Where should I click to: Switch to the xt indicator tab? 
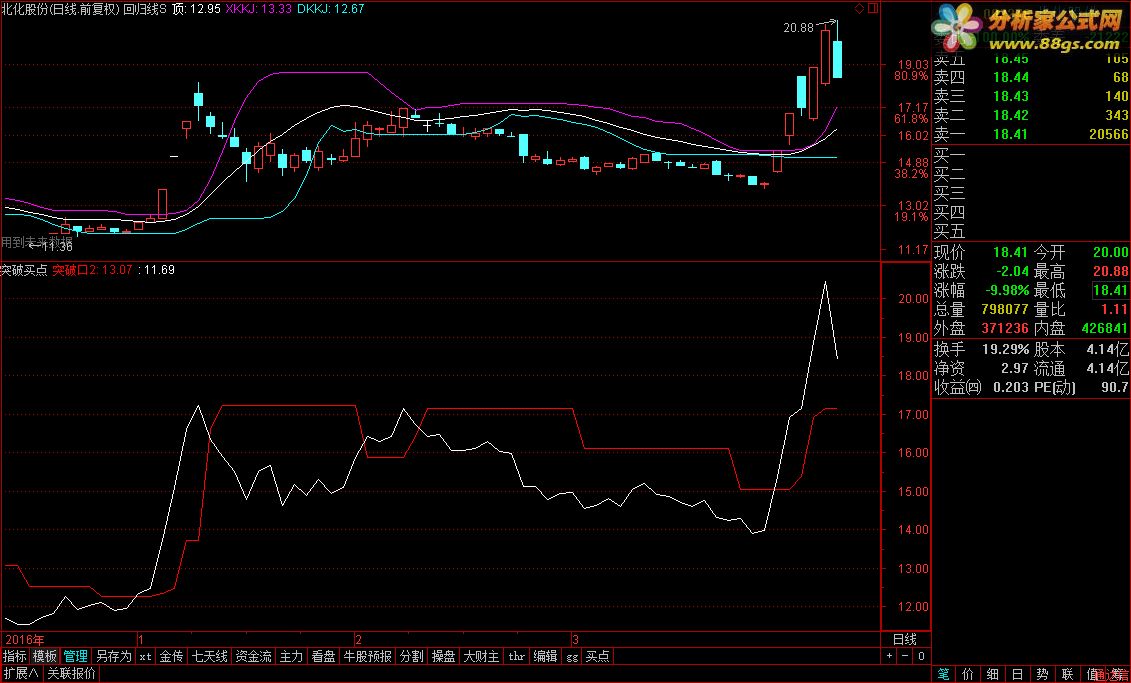point(145,656)
